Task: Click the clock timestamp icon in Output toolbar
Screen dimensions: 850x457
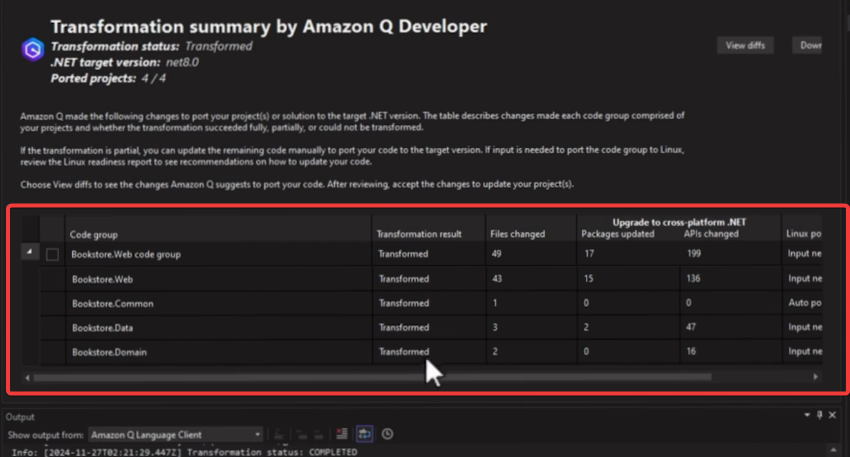Action: 387,434
